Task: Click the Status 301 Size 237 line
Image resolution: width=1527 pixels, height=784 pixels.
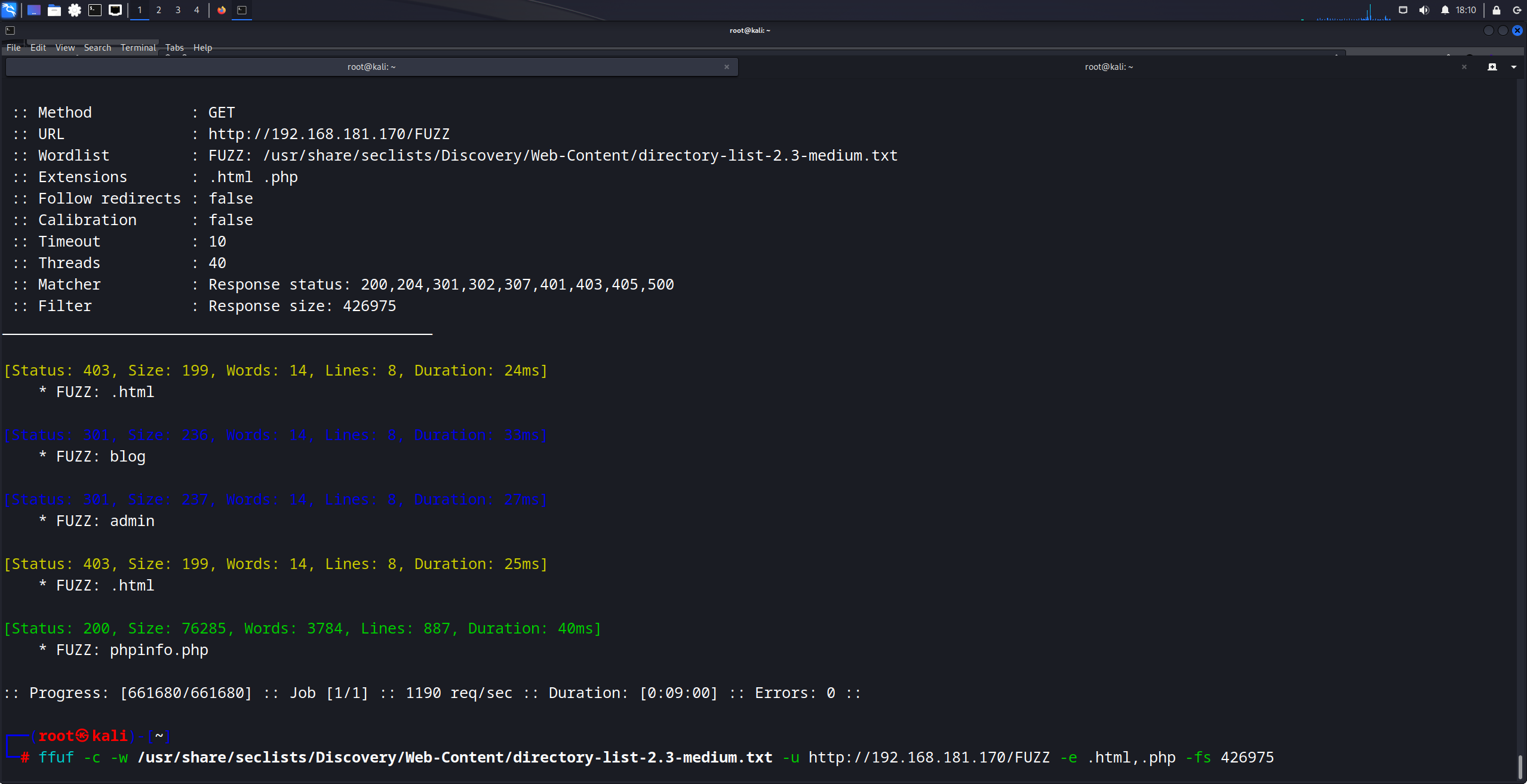Action: click(x=275, y=499)
